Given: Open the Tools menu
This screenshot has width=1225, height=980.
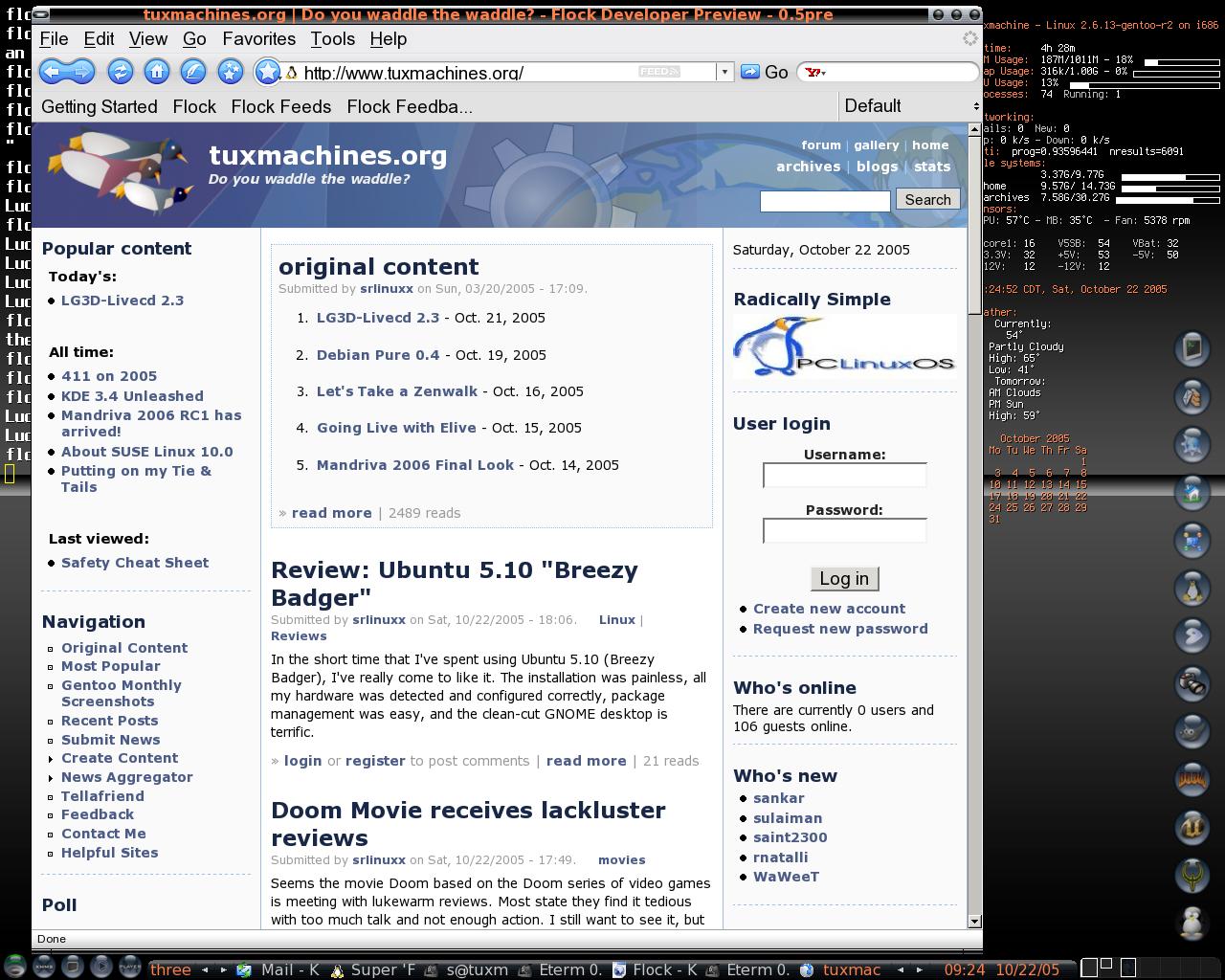Looking at the screenshot, I should pyautogui.click(x=332, y=39).
